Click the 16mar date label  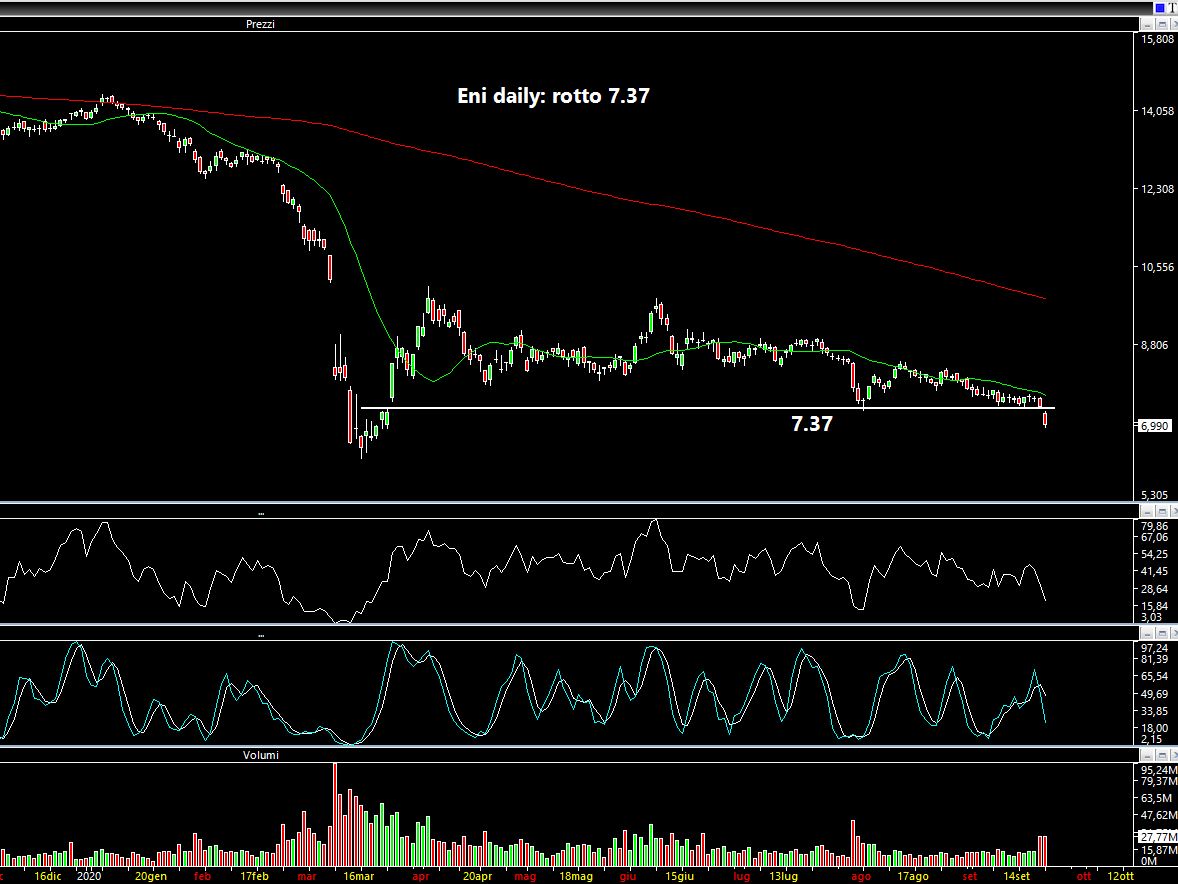click(358, 876)
